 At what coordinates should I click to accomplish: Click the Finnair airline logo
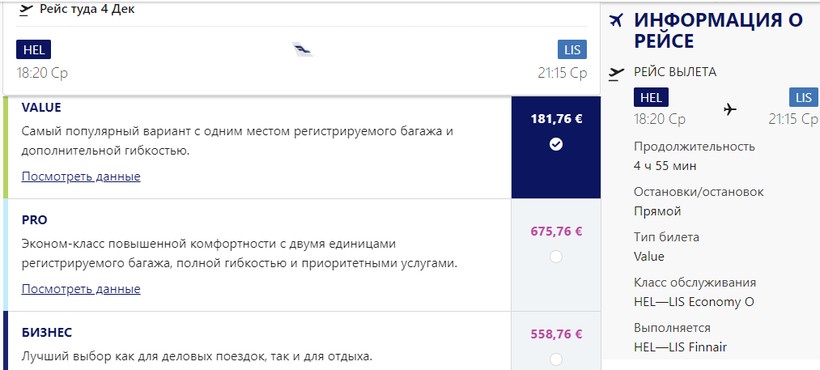(x=302, y=50)
